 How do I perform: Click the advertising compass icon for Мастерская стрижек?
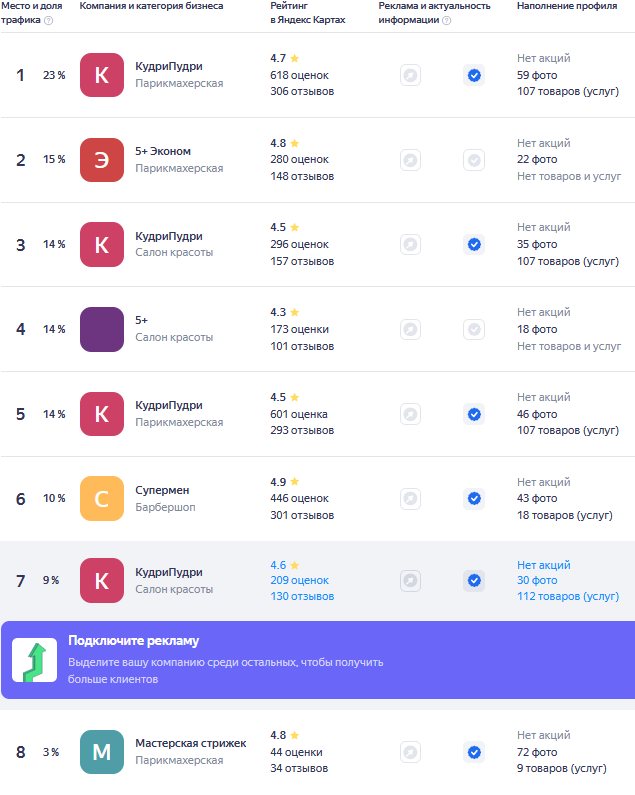pos(410,752)
